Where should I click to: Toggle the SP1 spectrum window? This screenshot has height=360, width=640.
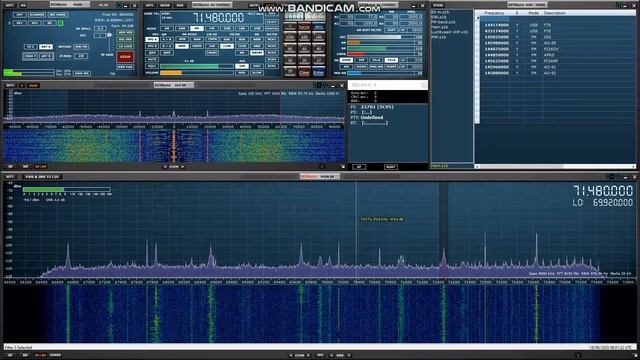[20, 23]
